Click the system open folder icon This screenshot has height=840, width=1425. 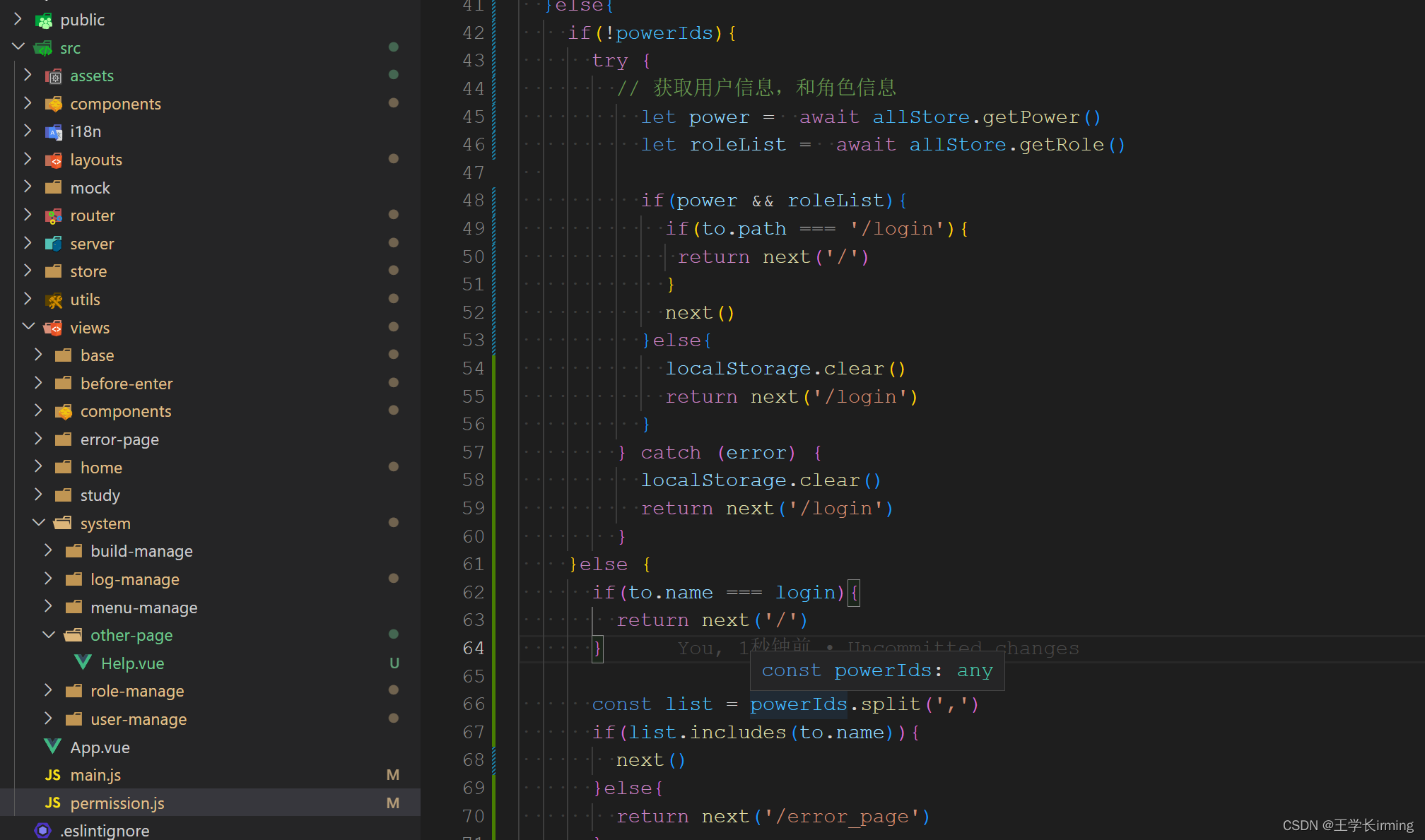64,523
